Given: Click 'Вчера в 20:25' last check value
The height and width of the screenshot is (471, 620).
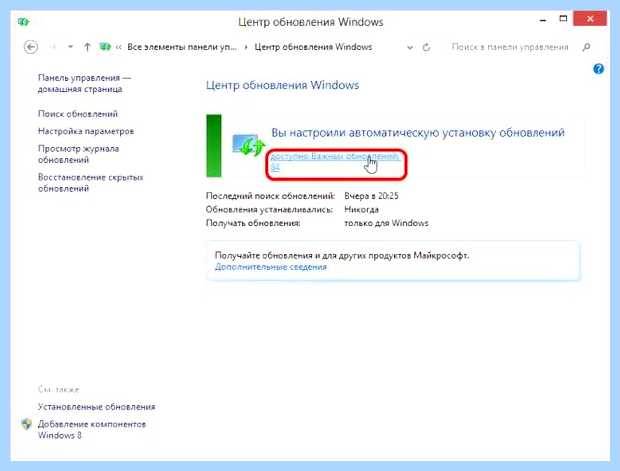Looking at the screenshot, I should coord(371,196).
